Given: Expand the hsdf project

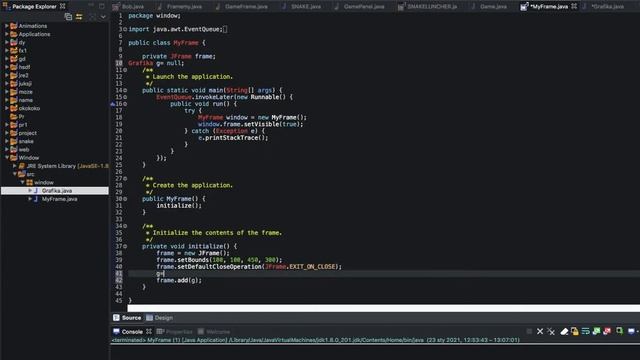Looking at the screenshot, I should click(7, 67).
